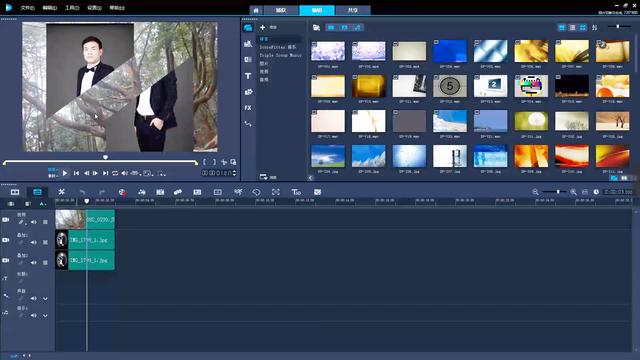Open the Auto Music icon
The image size is (640, 360).
pyautogui.click(x=160, y=192)
